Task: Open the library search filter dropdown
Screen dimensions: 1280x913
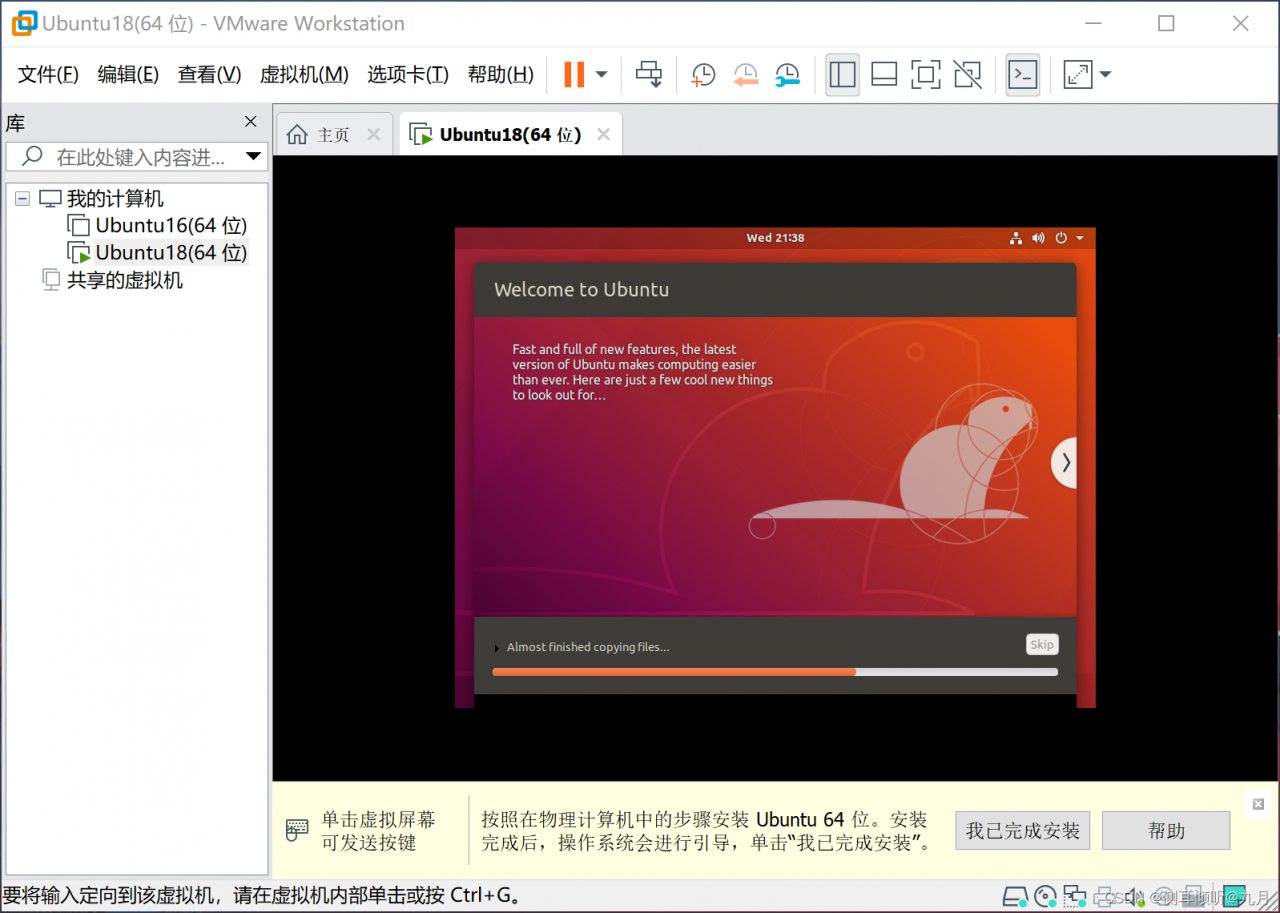Action: (253, 156)
